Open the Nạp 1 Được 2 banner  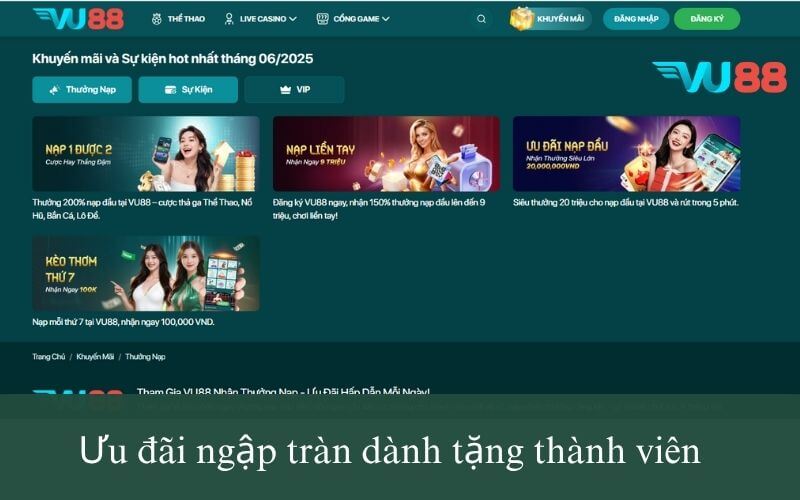click(x=146, y=154)
